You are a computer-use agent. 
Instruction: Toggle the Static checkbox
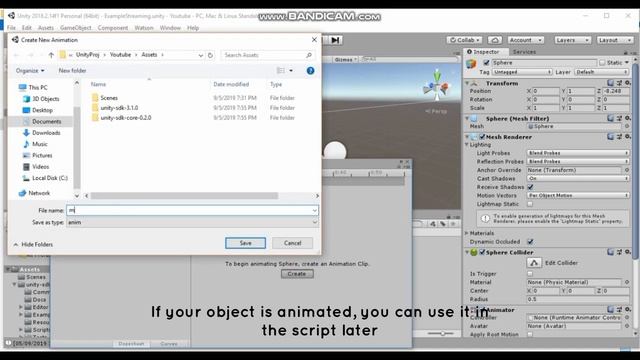[x=602, y=63]
